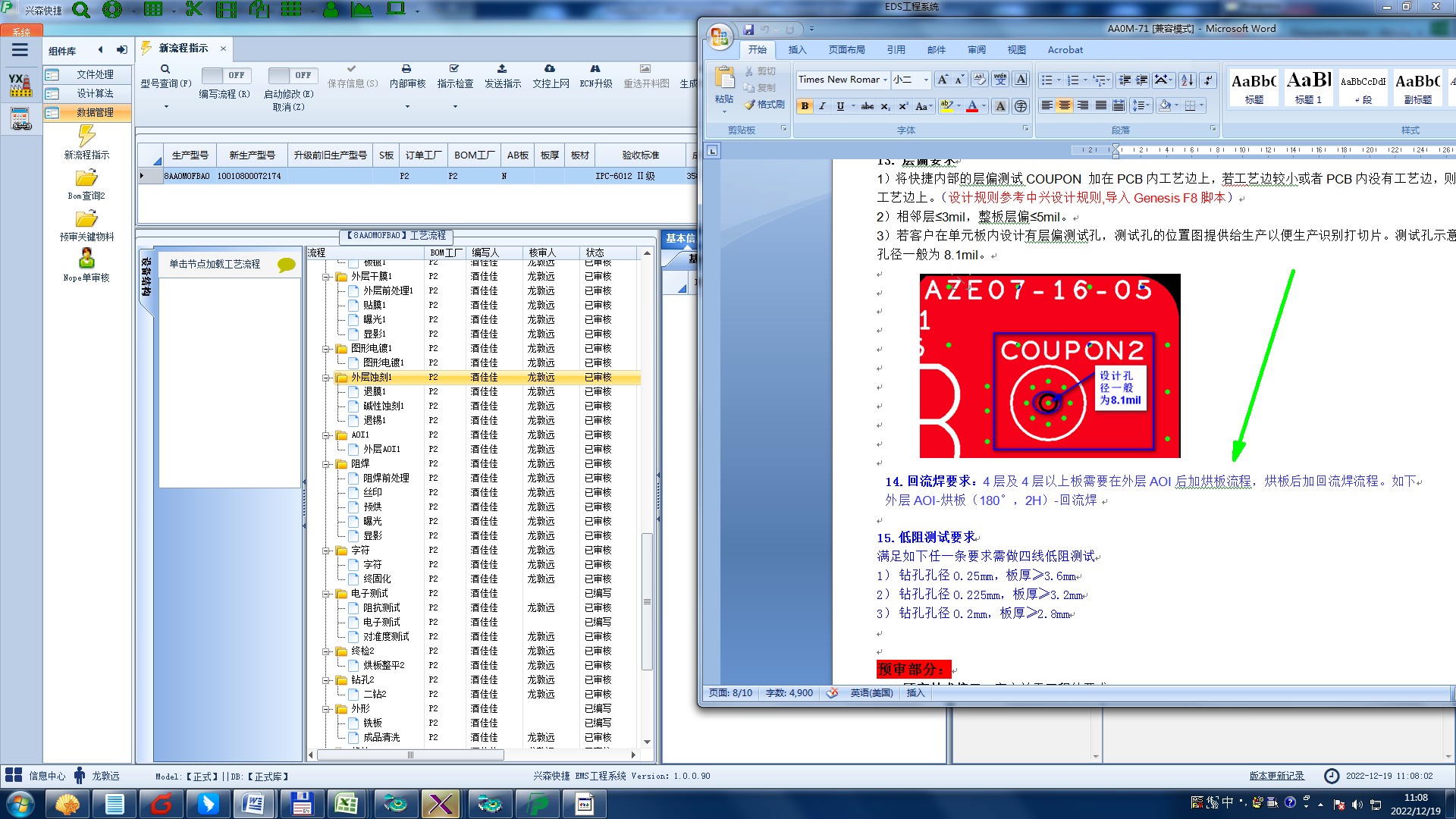The height and width of the screenshot is (819, 1456).
Task: Click the 内部审核 printer icon
Action: pyautogui.click(x=406, y=69)
